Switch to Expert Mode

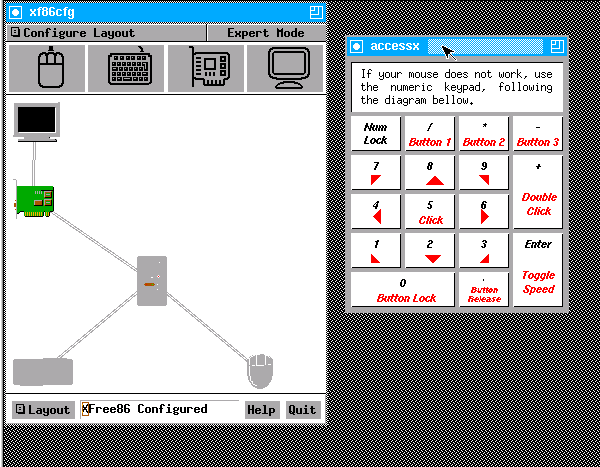coord(266,33)
